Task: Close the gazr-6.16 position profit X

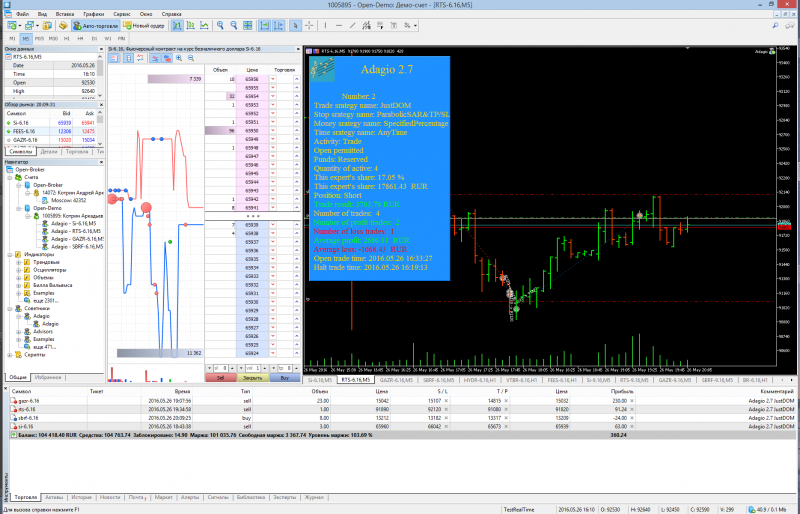Action: coord(632,401)
